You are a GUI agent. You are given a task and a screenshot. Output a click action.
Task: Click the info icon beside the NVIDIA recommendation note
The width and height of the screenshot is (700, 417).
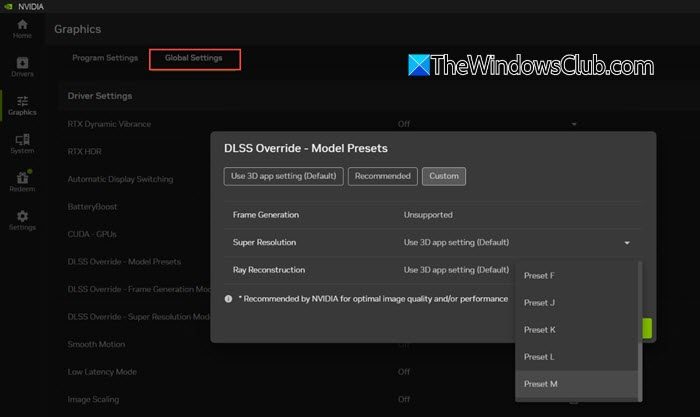click(228, 299)
